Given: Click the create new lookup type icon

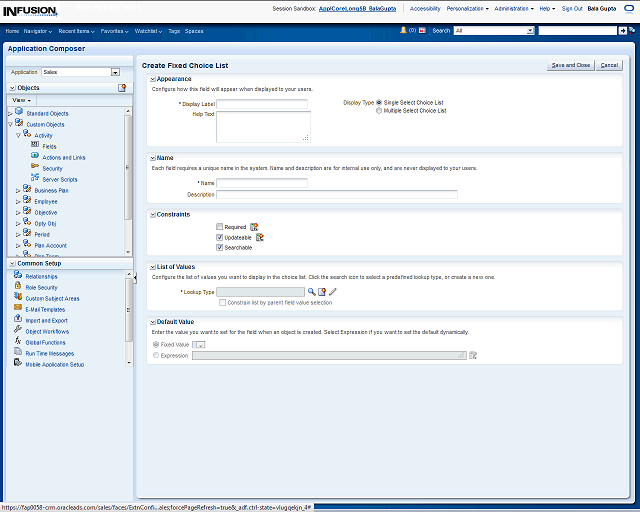Looking at the screenshot, I should pyautogui.click(x=322, y=291).
